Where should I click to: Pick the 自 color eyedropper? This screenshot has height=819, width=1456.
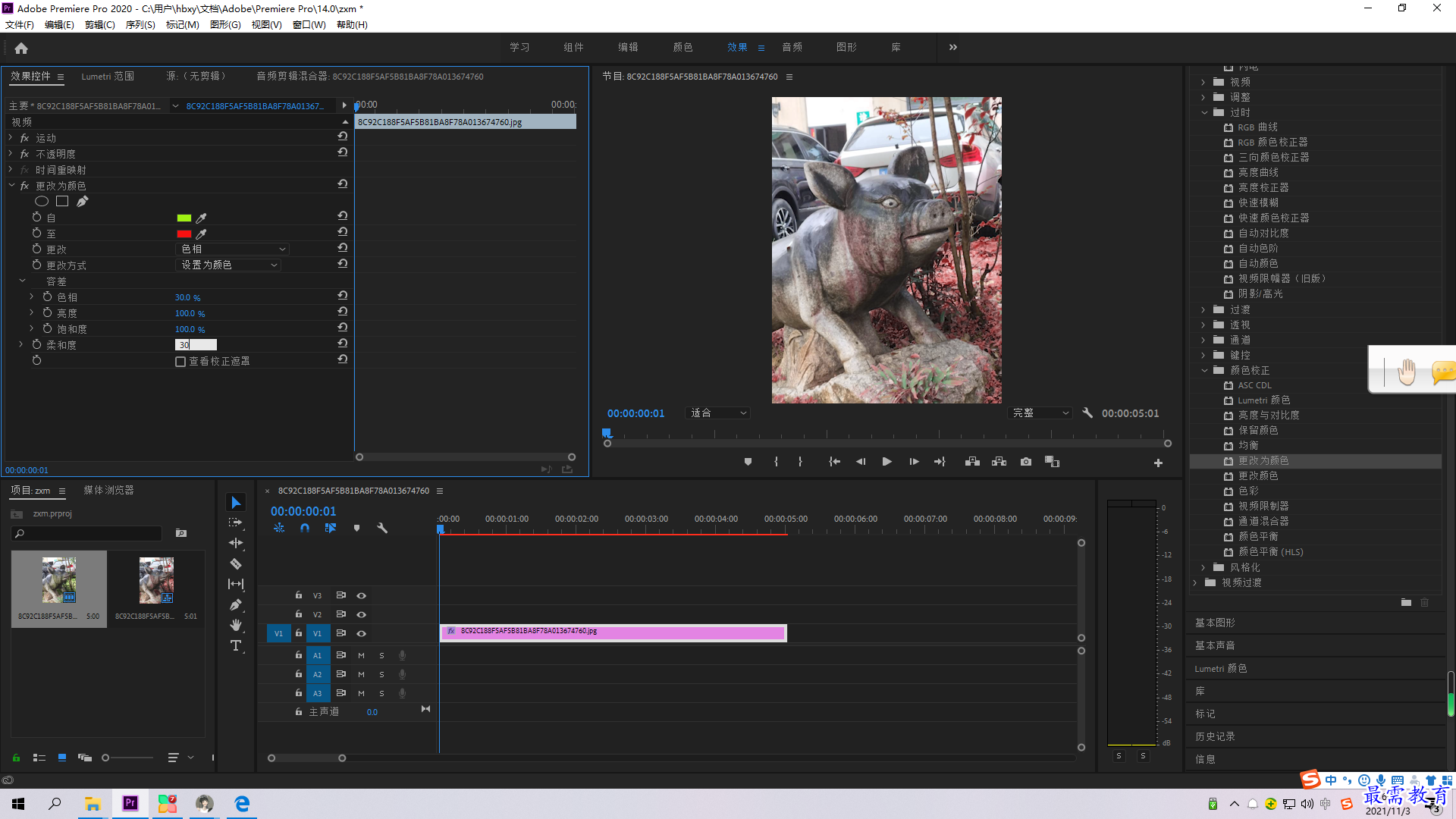tap(201, 218)
